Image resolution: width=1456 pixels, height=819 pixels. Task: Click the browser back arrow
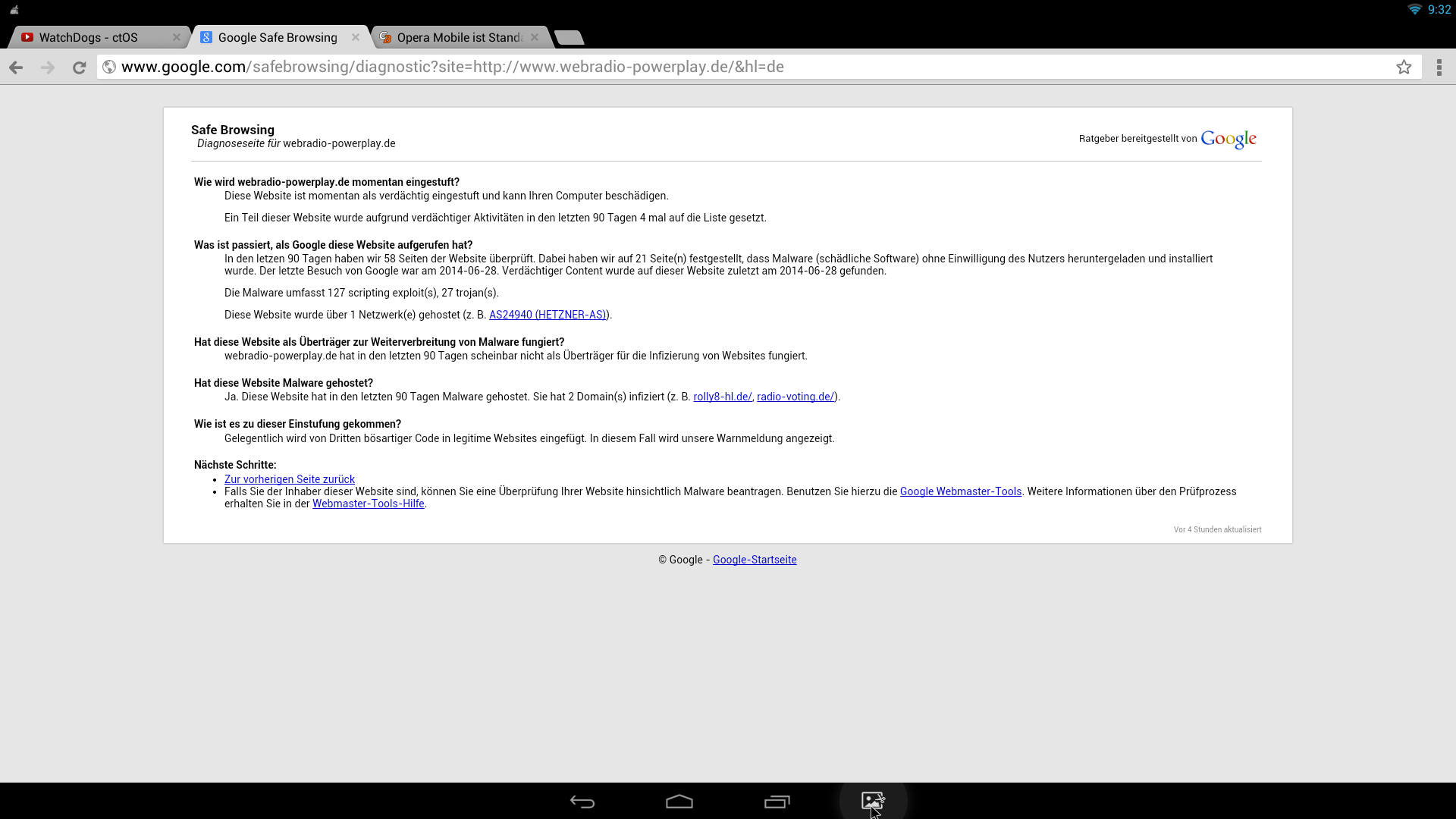(x=16, y=67)
